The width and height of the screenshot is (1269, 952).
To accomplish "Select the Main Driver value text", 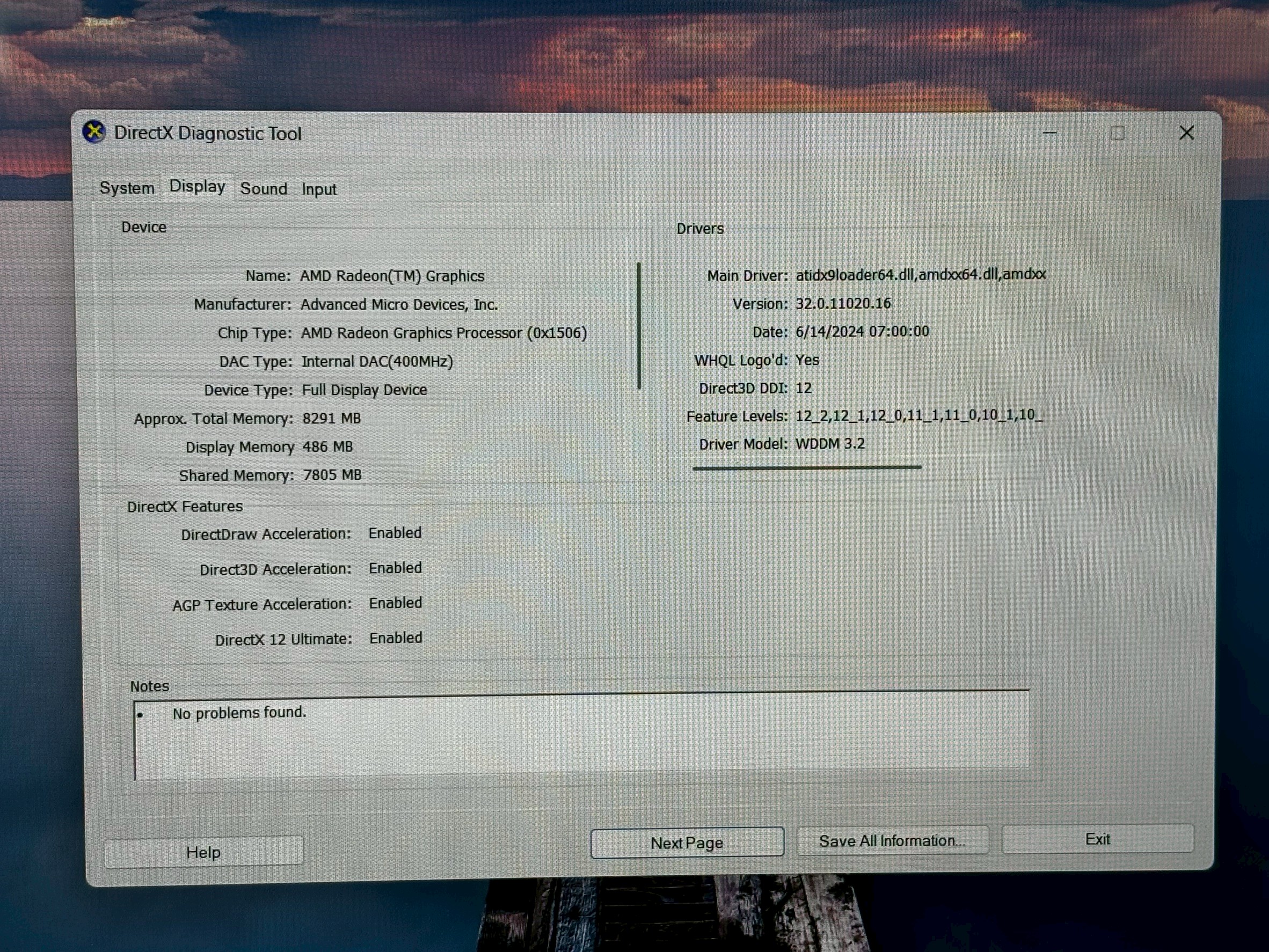I will coord(918,275).
